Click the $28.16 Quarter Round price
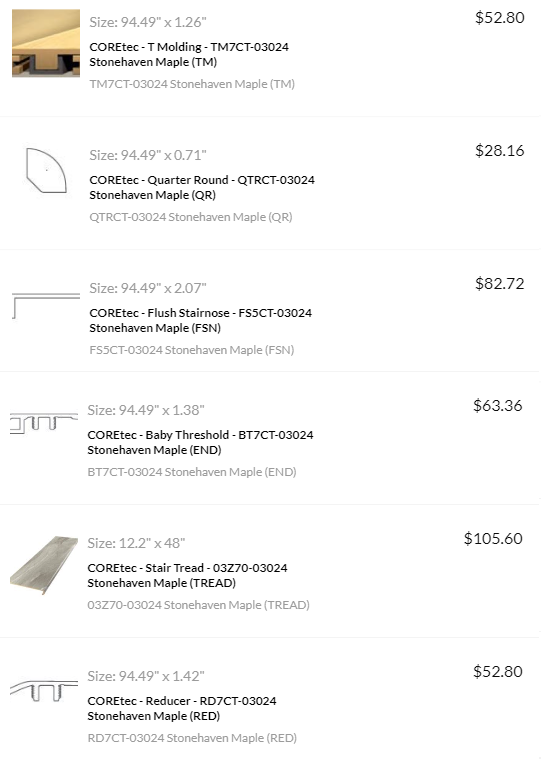Viewport: 541px width, 769px height. 499,150
